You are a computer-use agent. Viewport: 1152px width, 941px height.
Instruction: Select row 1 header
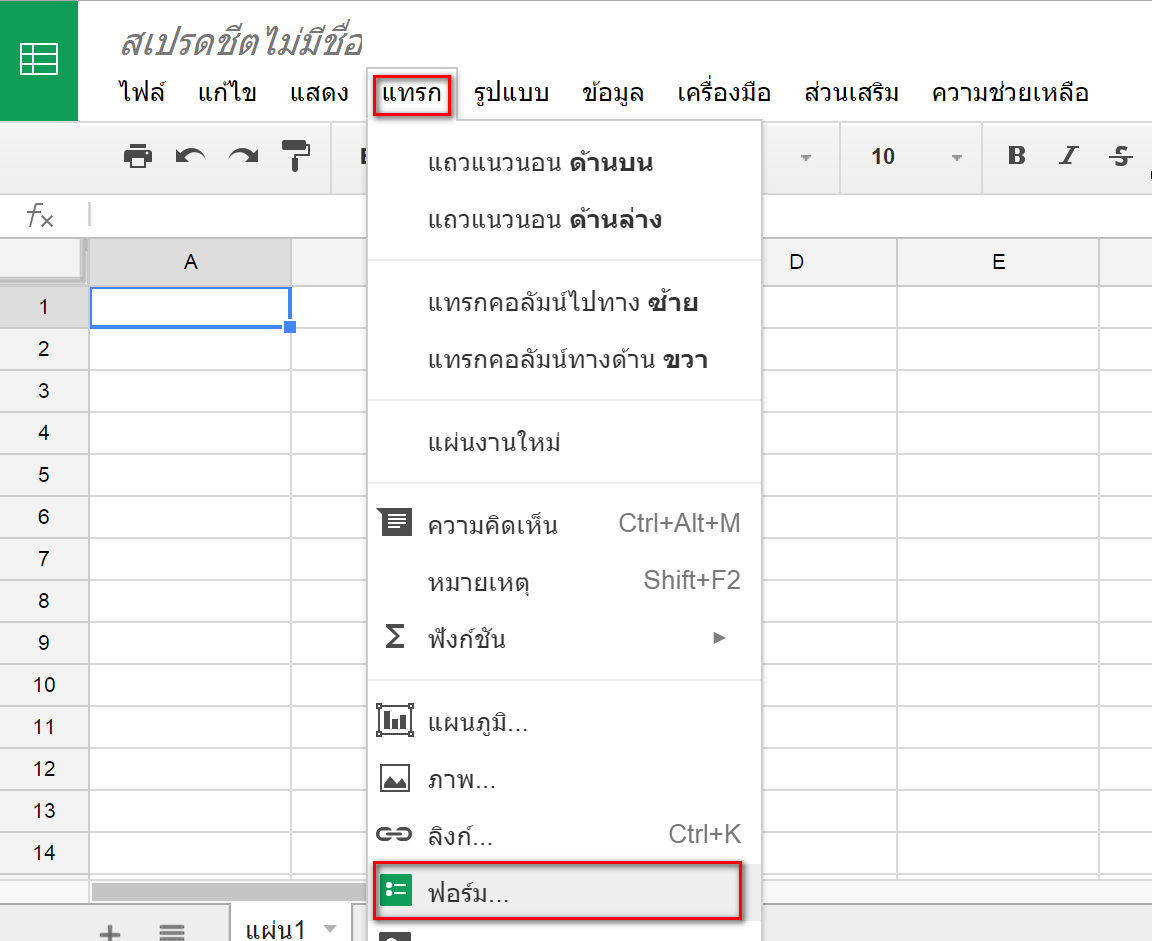(x=44, y=307)
